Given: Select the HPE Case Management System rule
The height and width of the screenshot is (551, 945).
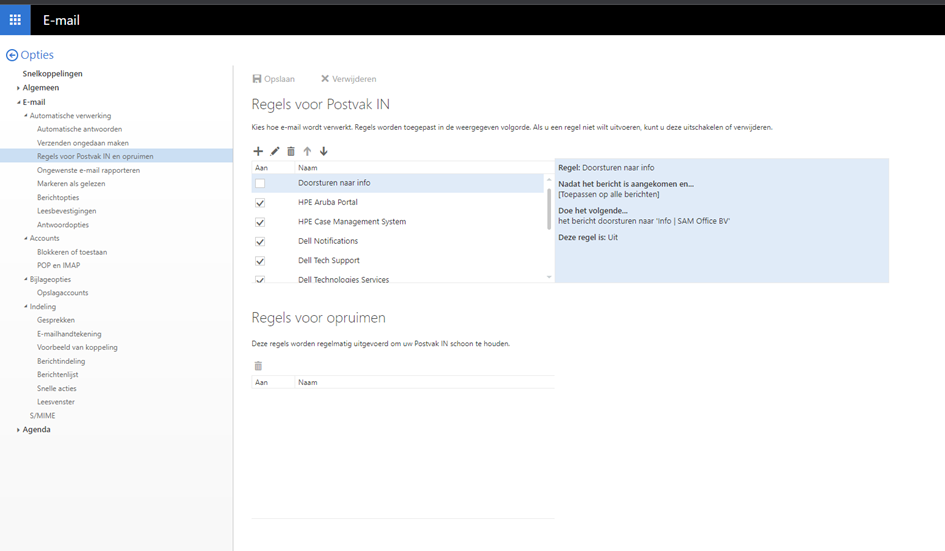Looking at the screenshot, I should (352, 222).
